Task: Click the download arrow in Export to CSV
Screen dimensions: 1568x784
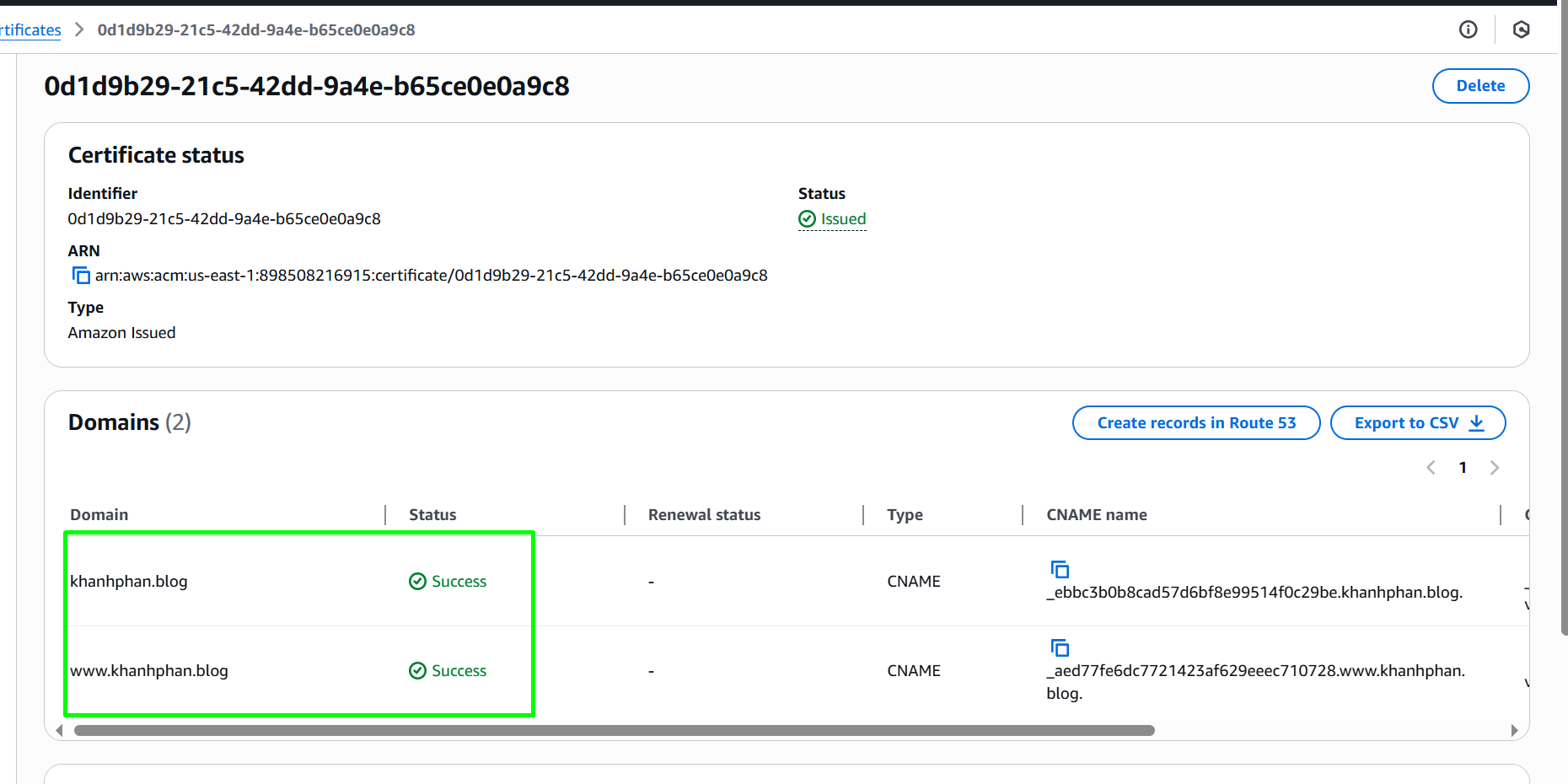Action: coord(1477,423)
